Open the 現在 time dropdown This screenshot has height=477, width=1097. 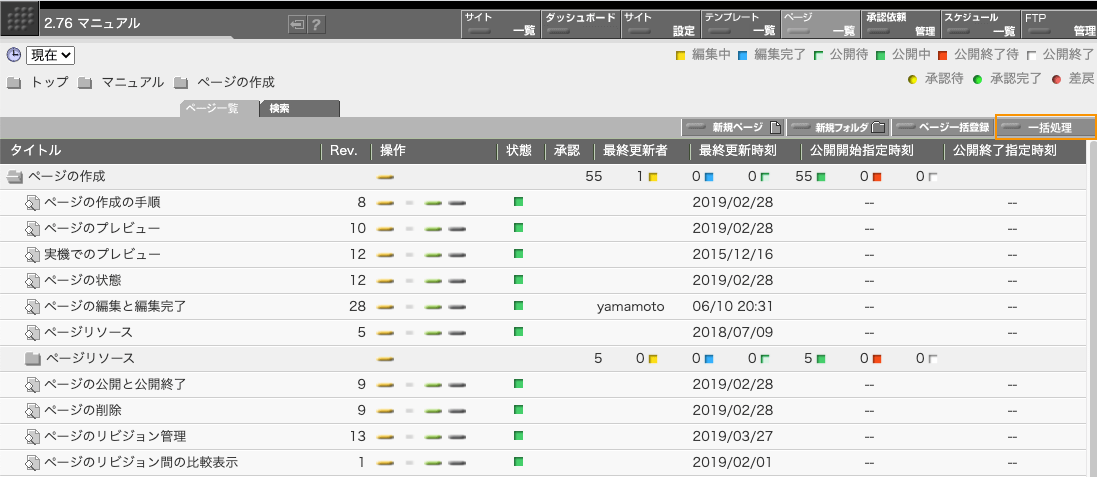coord(50,55)
